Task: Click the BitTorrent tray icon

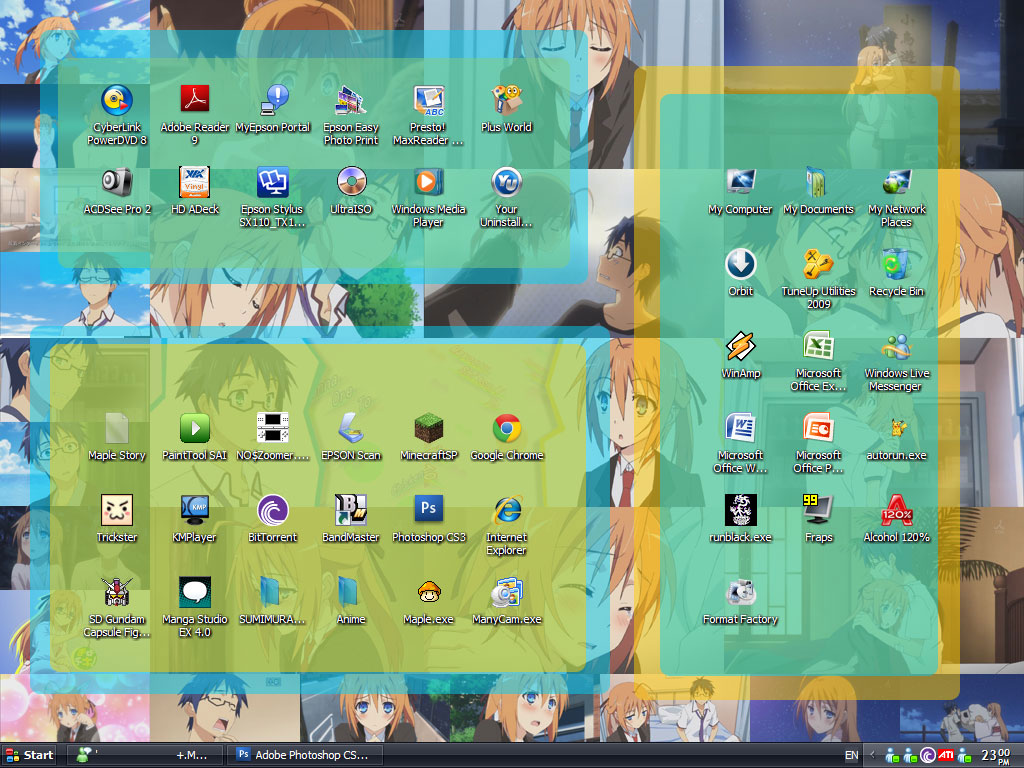Action: click(928, 755)
